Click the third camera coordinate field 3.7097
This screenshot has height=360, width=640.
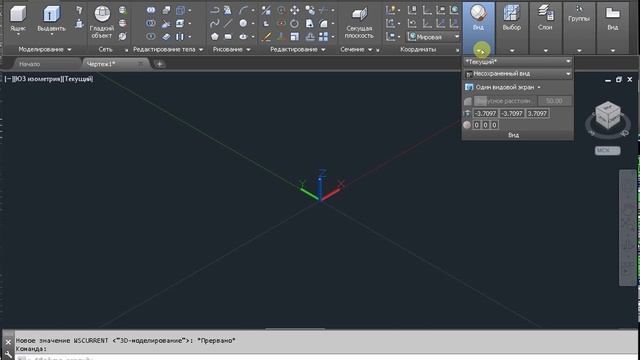(x=537, y=113)
